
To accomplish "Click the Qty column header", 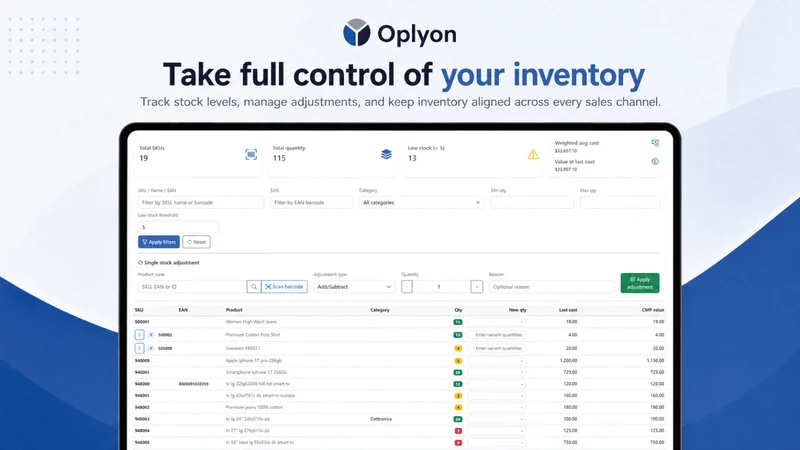I will (458, 310).
